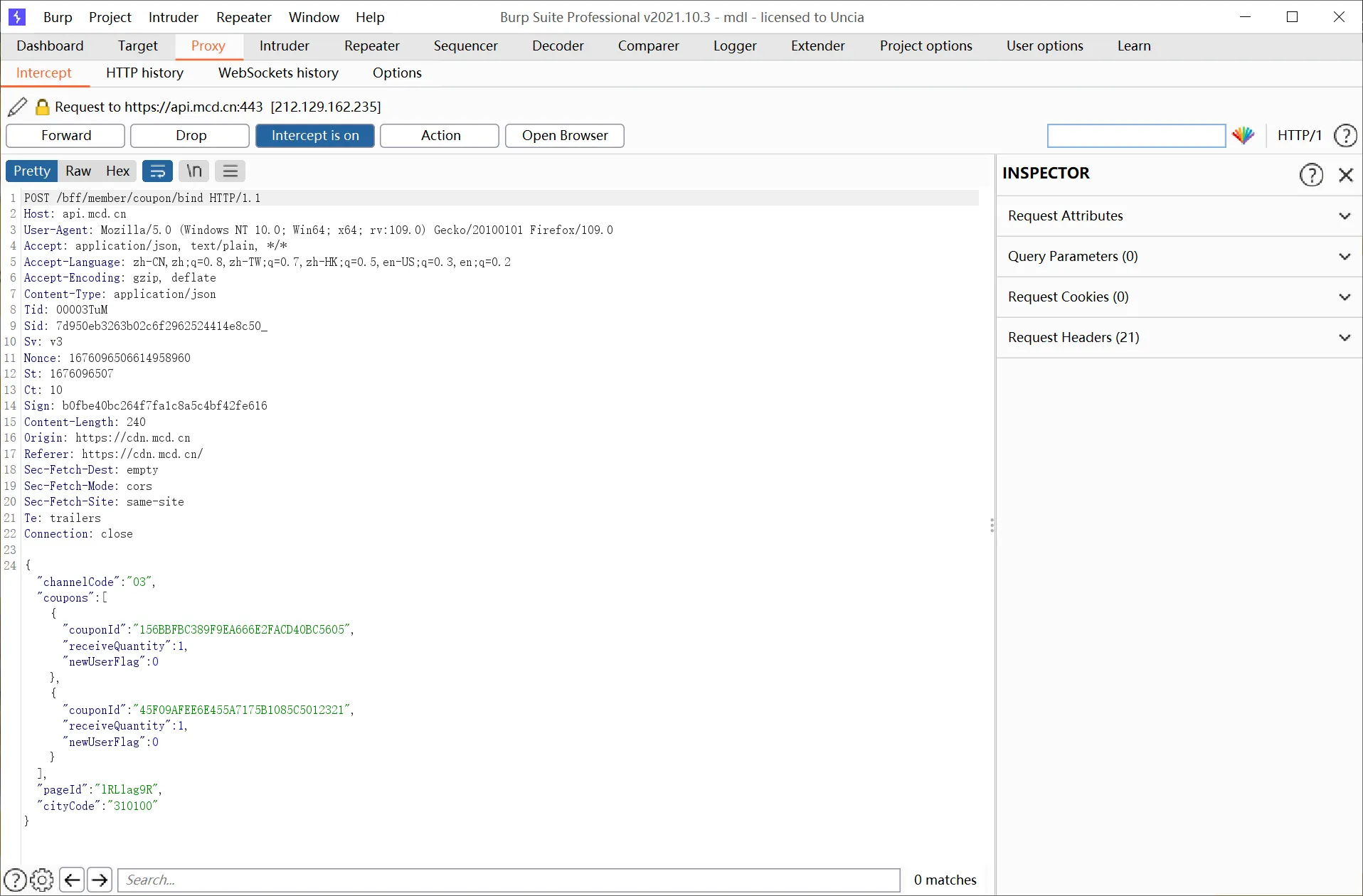Click the colorful highlight picker icon

(x=1243, y=136)
